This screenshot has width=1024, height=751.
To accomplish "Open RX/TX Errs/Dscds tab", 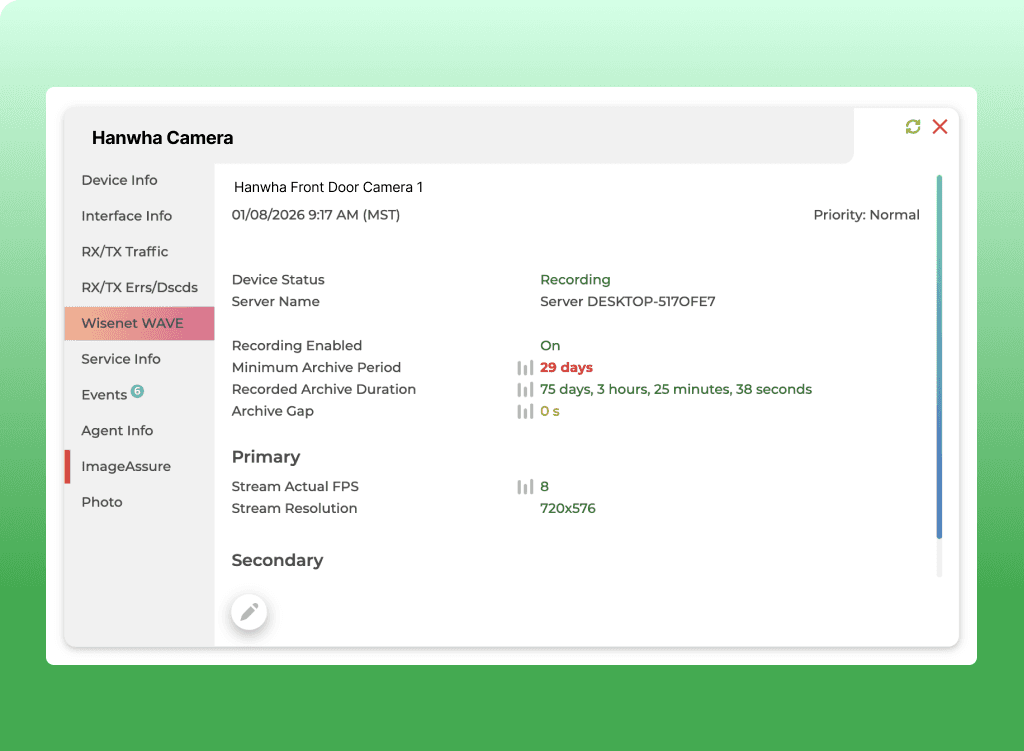I will tap(139, 287).
